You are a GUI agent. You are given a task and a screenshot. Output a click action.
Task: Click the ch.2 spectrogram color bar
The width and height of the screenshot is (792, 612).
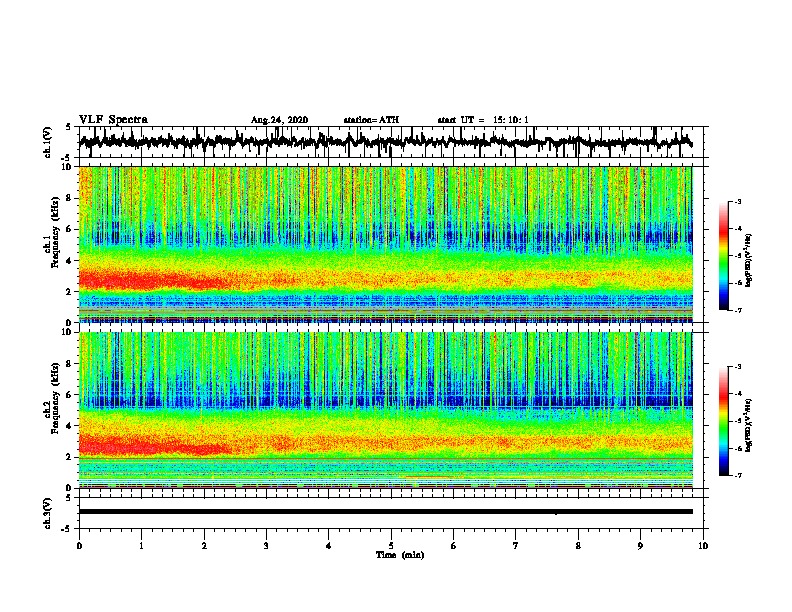(x=723, y=421)
